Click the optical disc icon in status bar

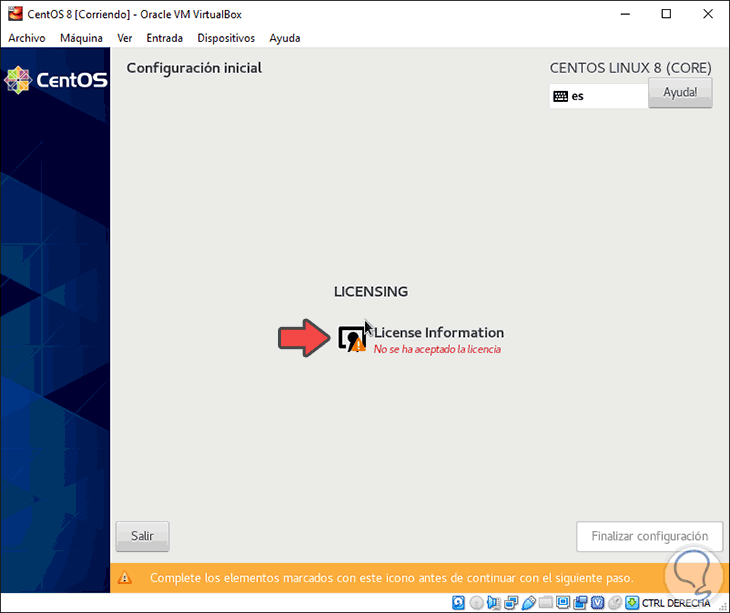pyautogui.click(x=476, y=603)
